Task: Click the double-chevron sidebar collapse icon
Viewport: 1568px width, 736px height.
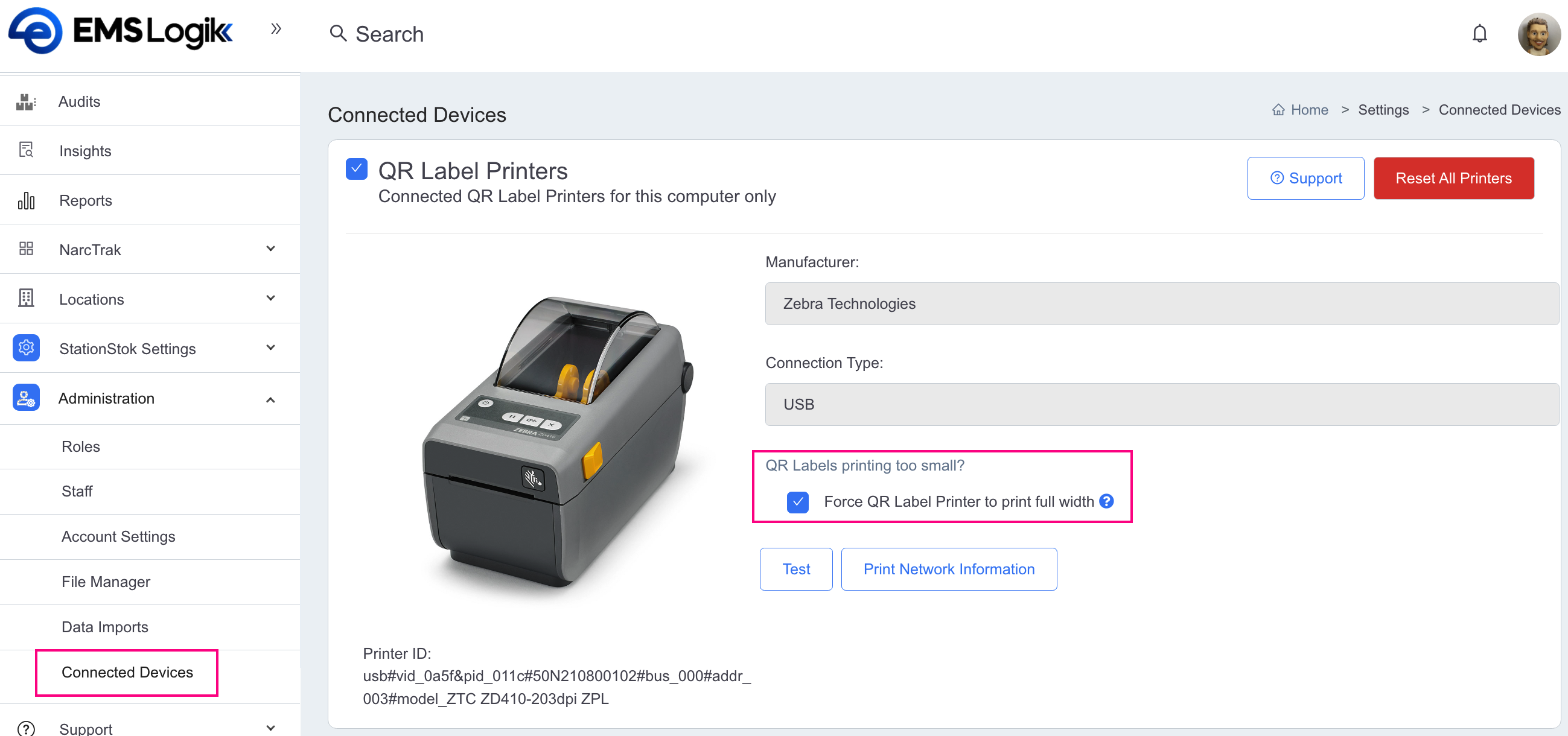Action: [x=276, y=28]
